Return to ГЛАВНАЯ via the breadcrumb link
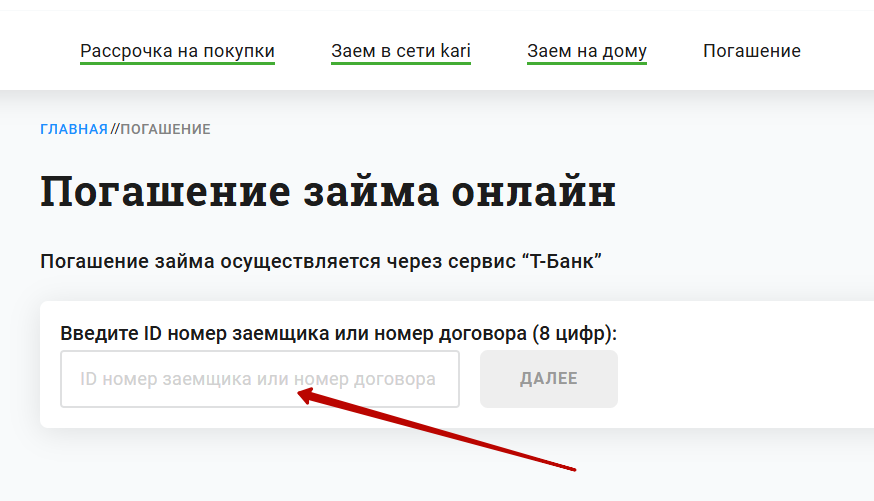 (74, 129)
